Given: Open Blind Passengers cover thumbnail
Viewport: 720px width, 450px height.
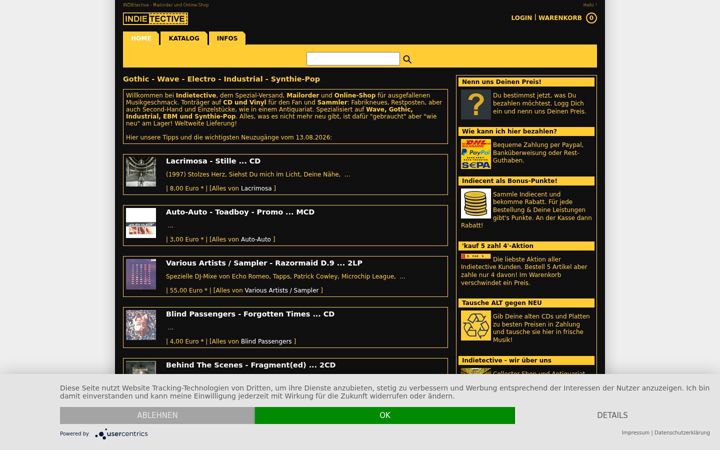Looking at the screenshot, I should pos(141,325).
